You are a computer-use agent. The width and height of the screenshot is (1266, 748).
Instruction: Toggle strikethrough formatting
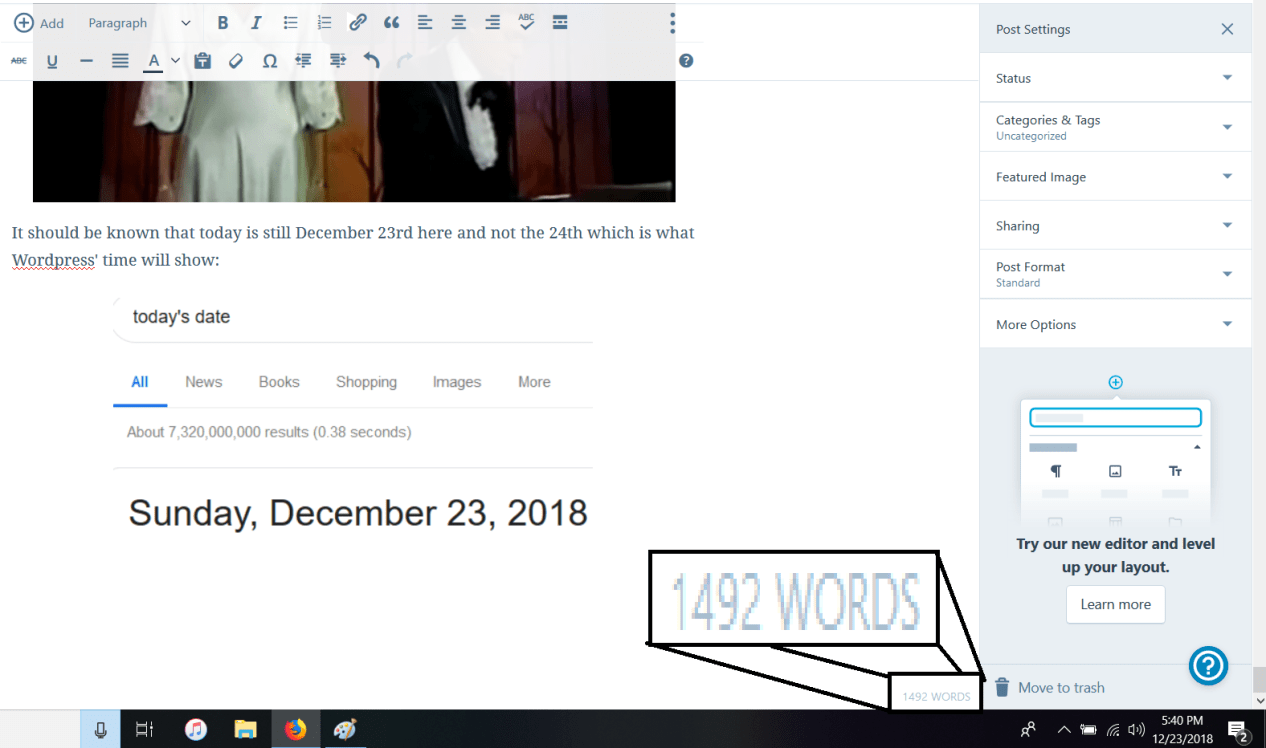pyautogui.click(x=18, y=61)
